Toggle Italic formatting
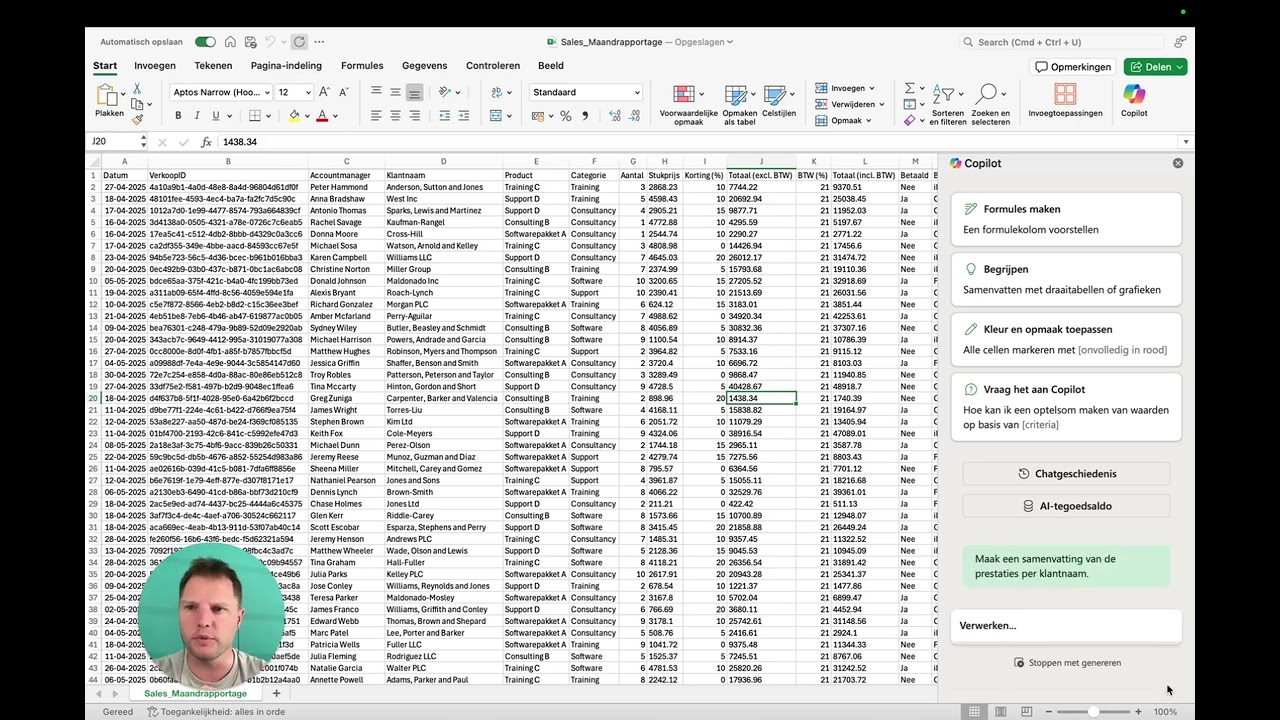1280x720 pixels. [197, 116]
